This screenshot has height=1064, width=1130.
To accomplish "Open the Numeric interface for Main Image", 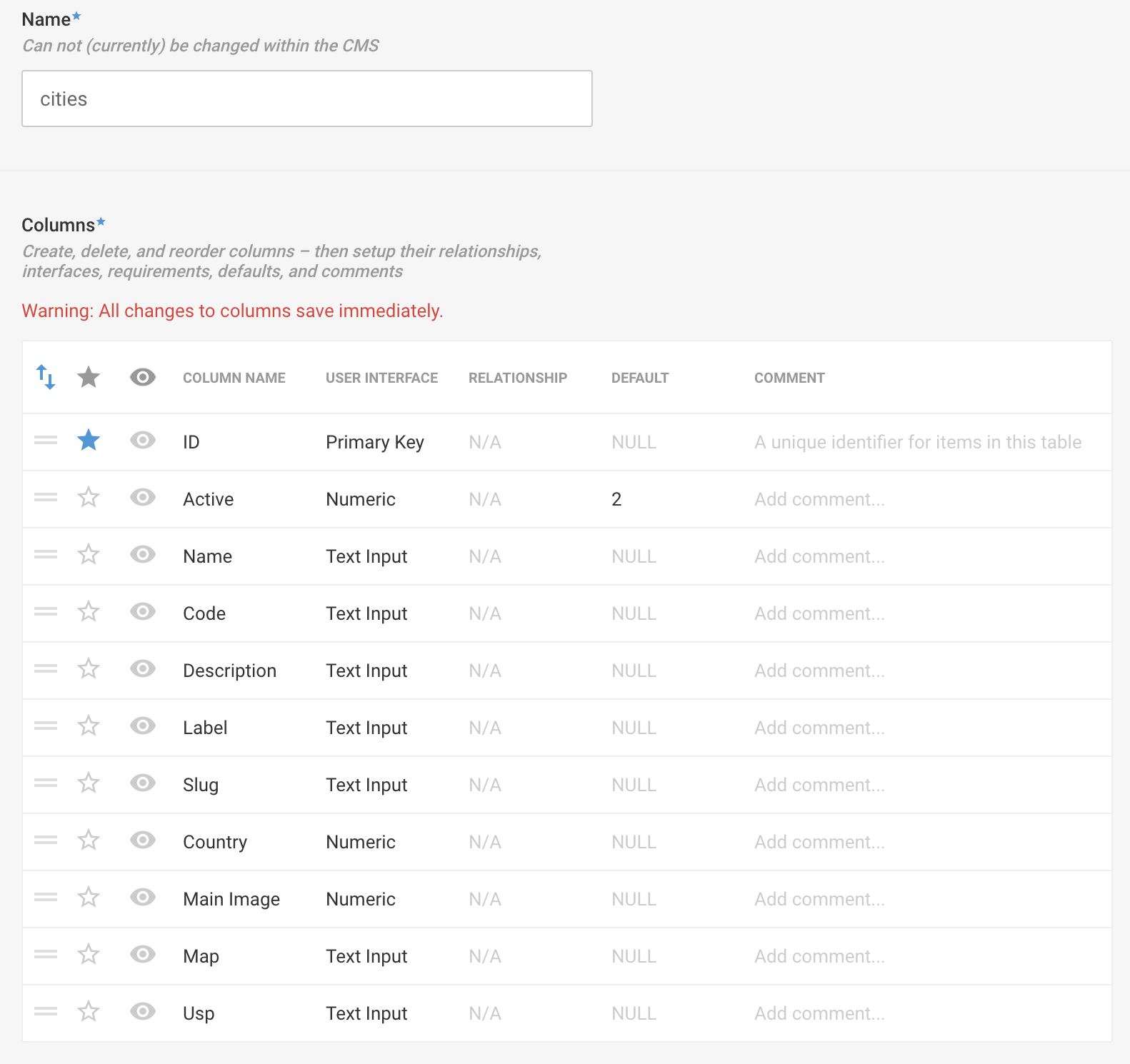I will pos(361,899).
